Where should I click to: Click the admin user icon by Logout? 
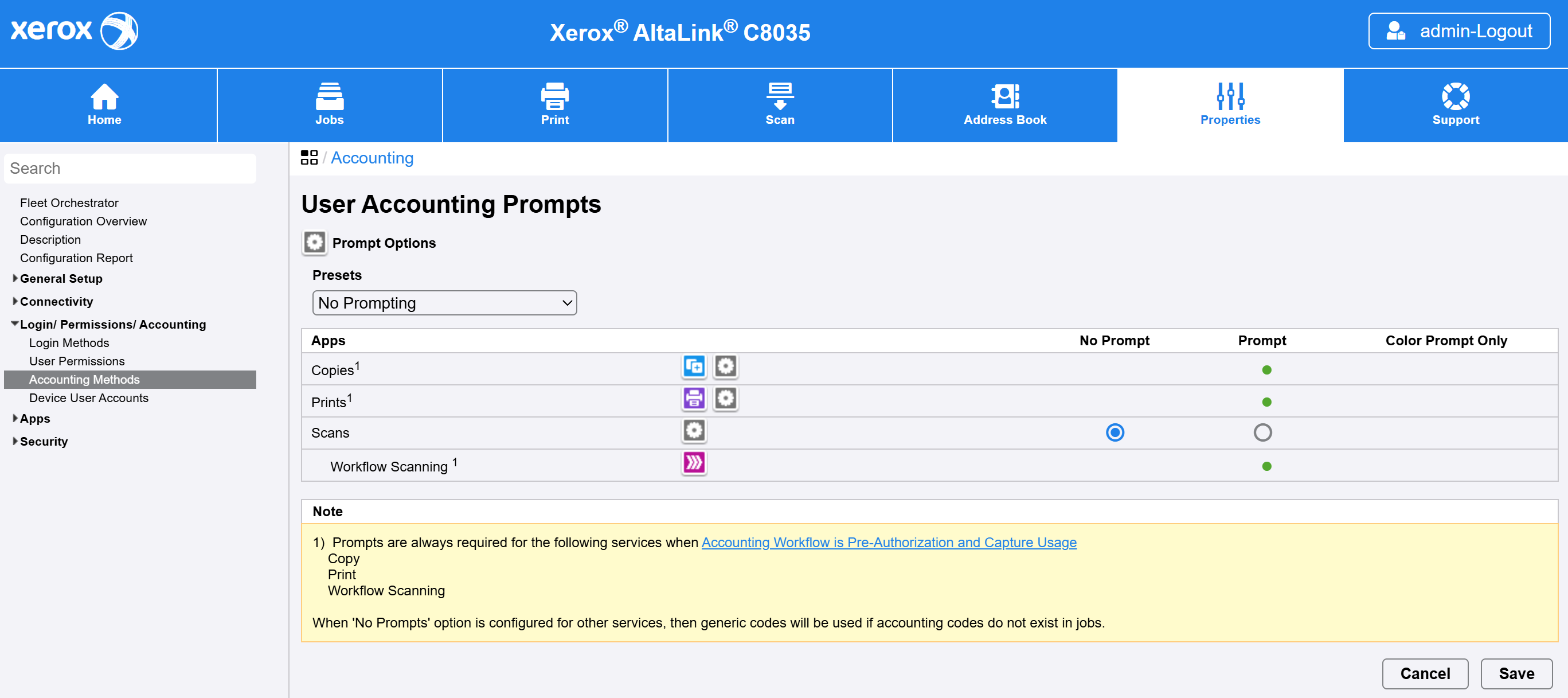pyautogui.click(x=1395, y=30)
